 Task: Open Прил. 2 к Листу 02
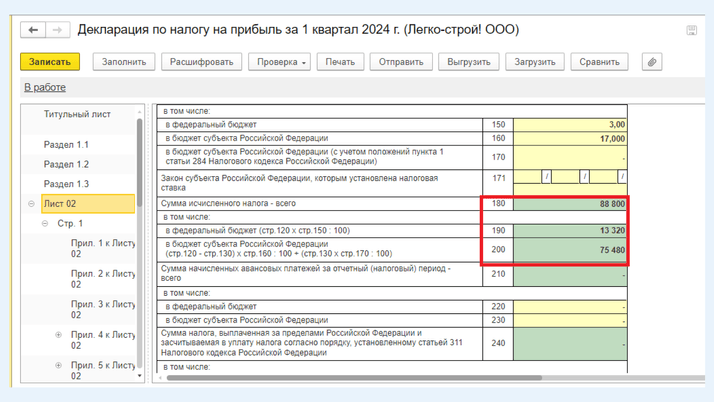point(103,279)
